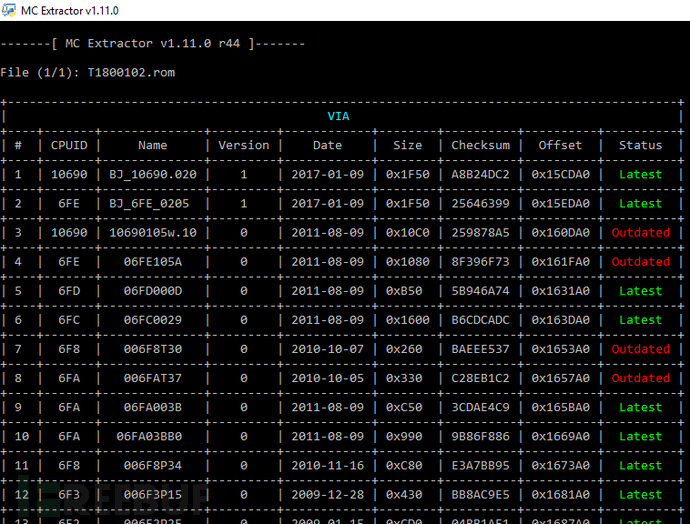Click the VIA table heading
The width and height of the screenshot is (690, 524).
[338, 116]
